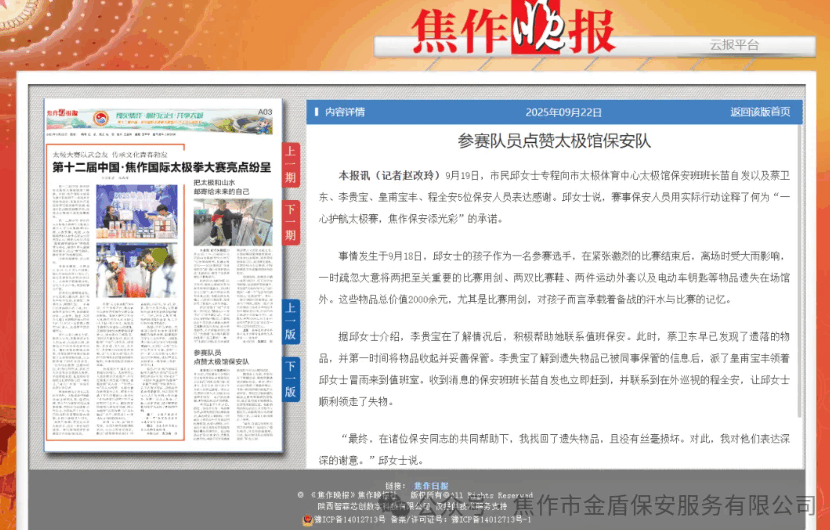Go to previous issue (上一期)

(290, 165)
